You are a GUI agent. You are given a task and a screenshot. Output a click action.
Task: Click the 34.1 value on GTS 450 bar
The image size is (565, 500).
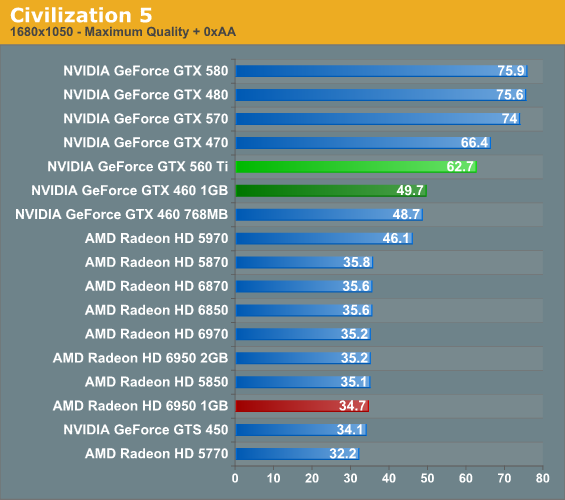click(x=350, y=430)
